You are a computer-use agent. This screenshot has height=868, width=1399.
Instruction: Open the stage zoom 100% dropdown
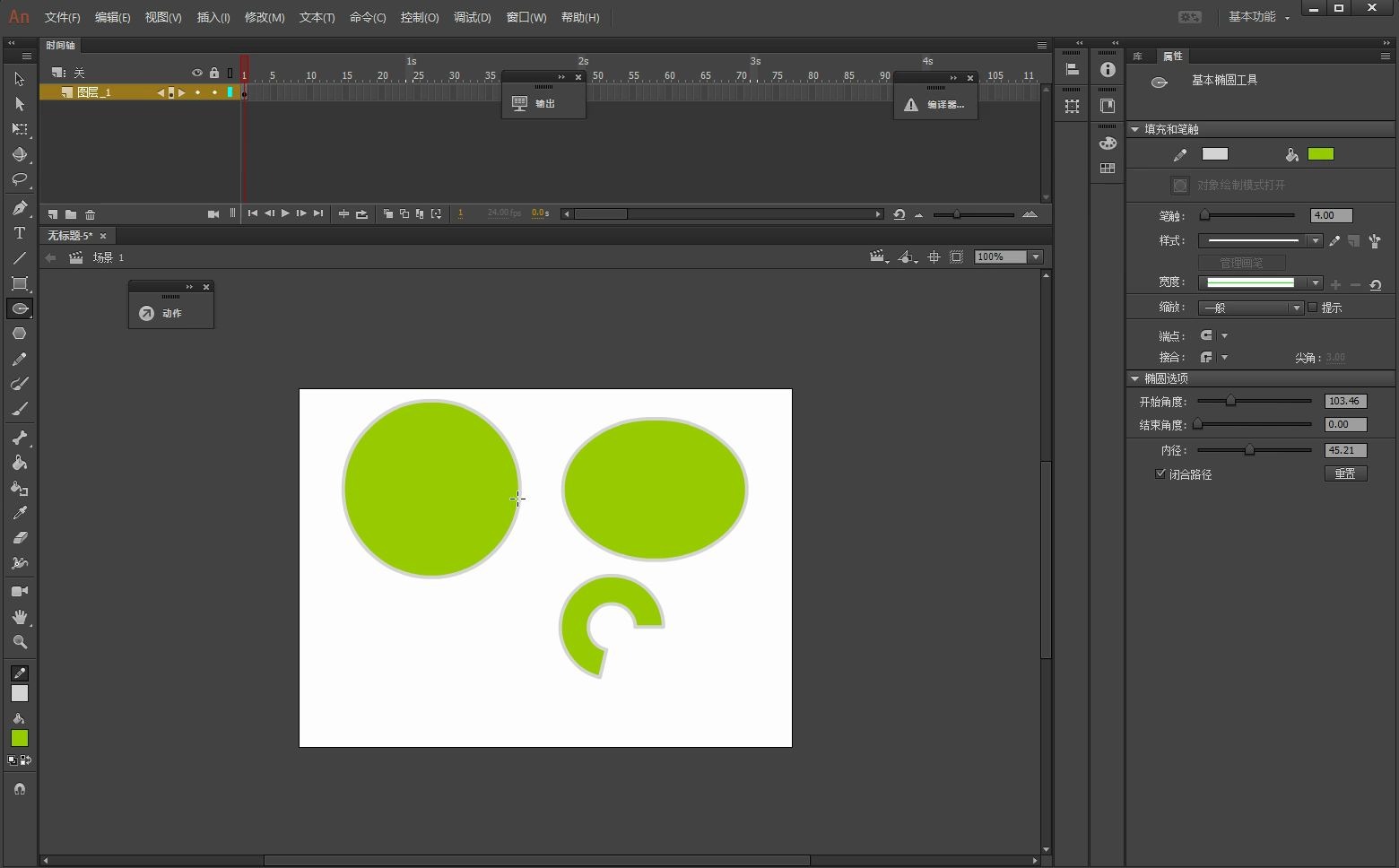tap(1036, 256)
